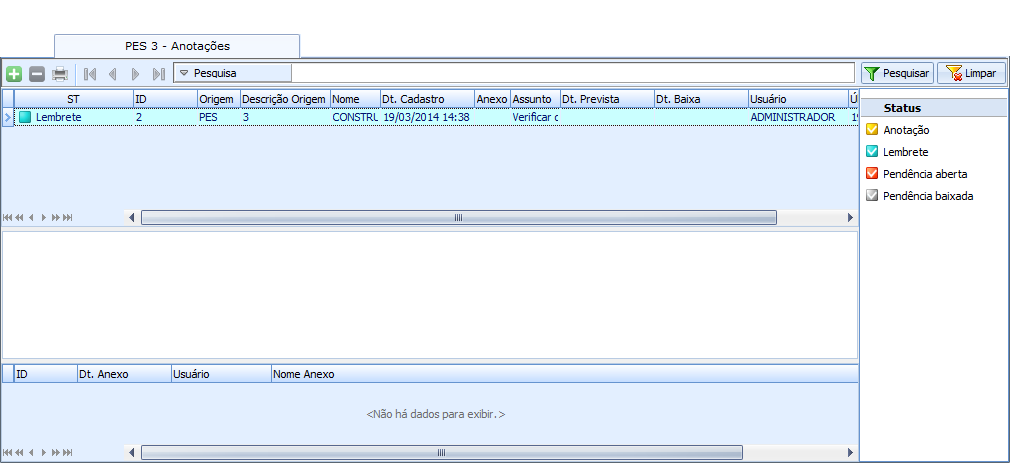The width and height of the screenshot is (1010, 463).
Task: Click the Status panel header
Action: coord(934,108)
